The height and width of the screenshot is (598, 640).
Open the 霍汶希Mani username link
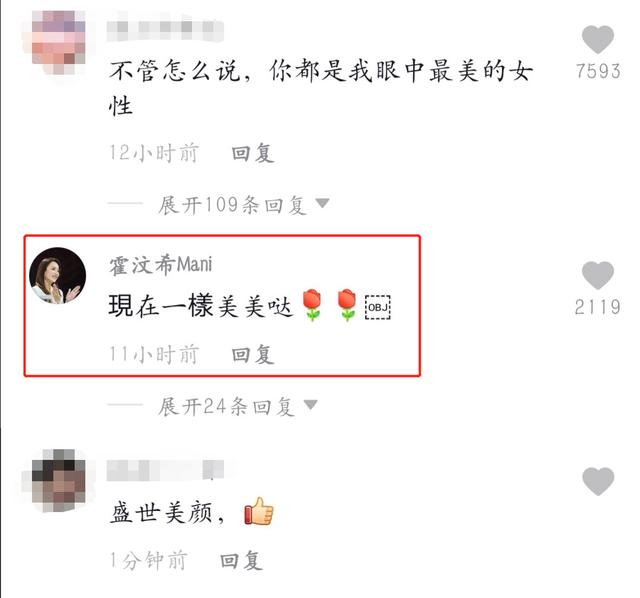pos(161,265)
